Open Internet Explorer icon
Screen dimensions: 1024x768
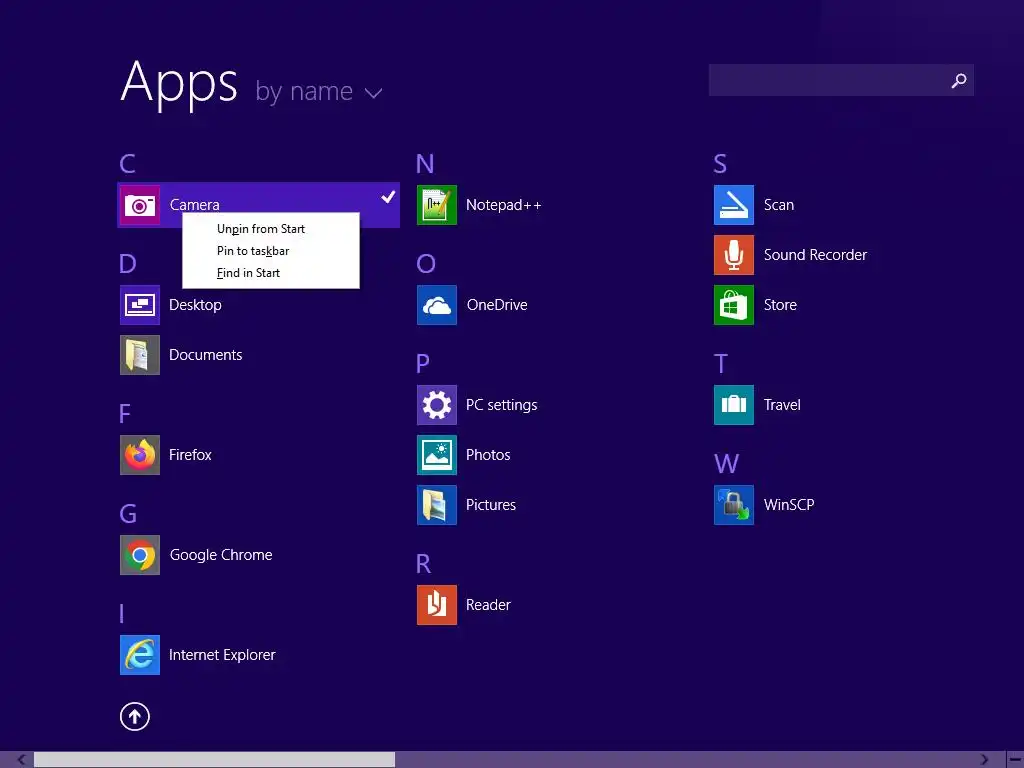(140, 655)
